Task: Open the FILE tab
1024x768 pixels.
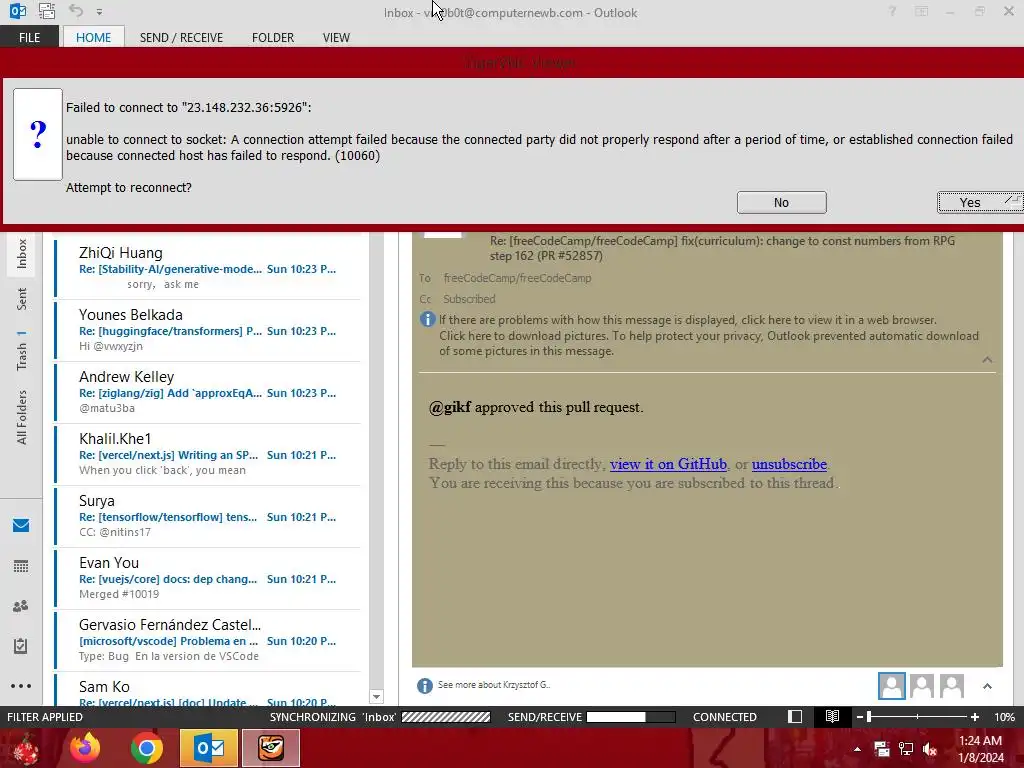Action: tap(29, 37)
